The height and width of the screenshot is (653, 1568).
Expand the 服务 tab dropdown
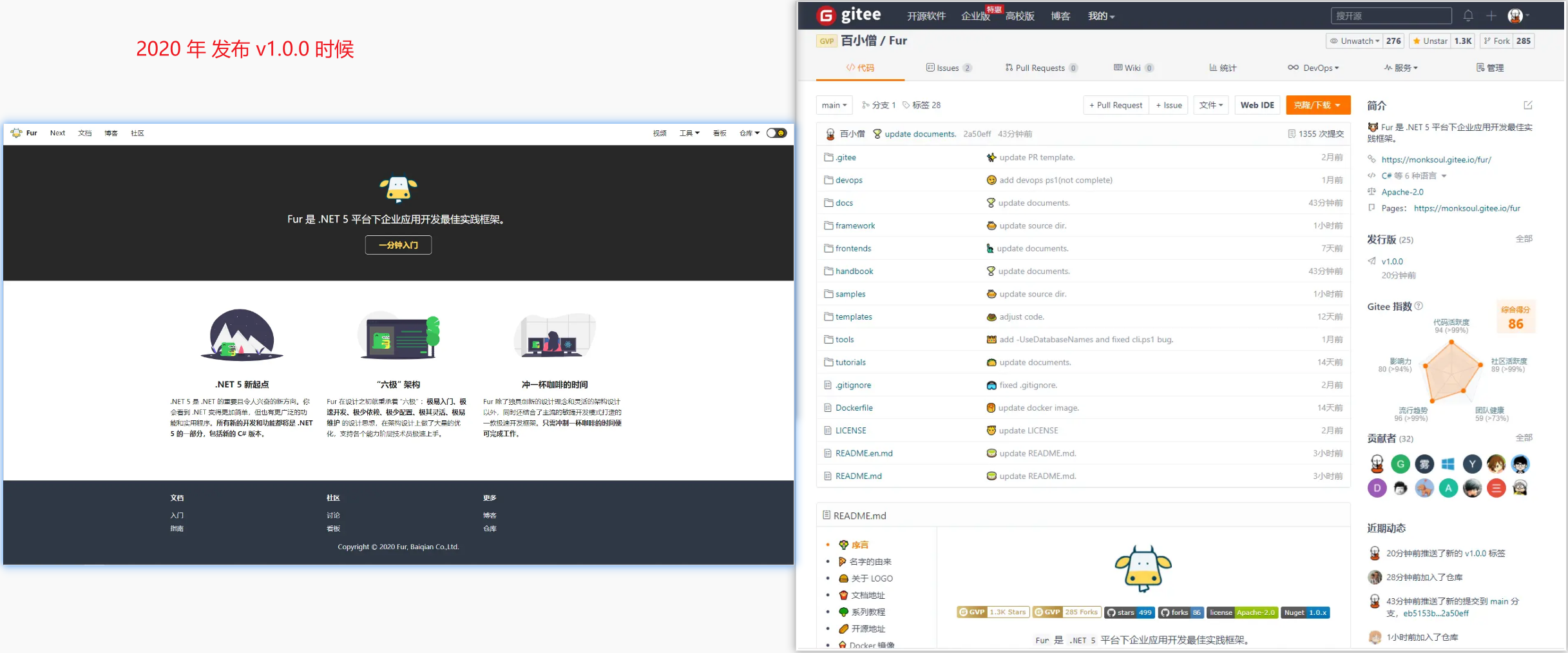coord(1401,68)
